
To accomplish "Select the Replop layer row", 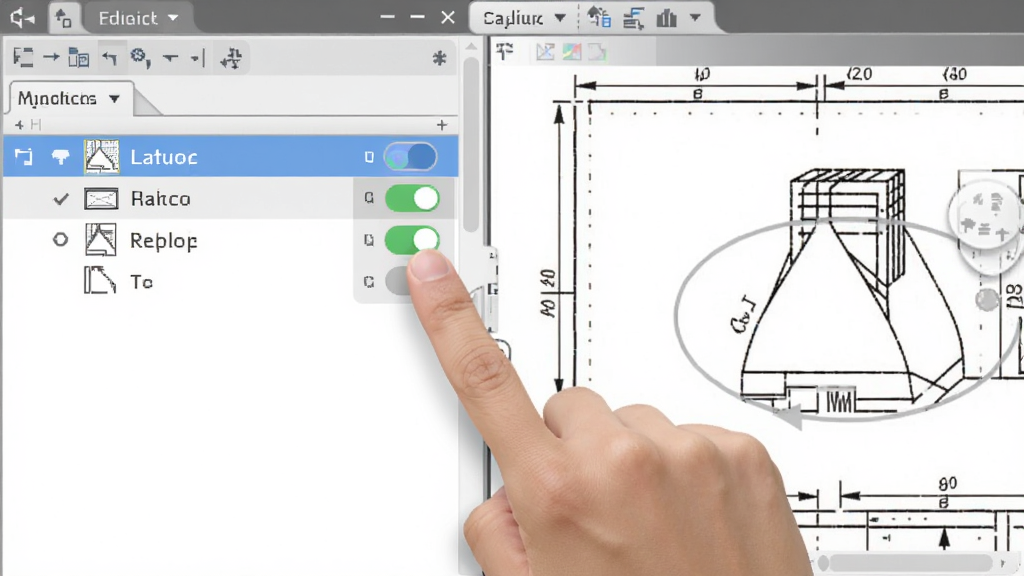I will coord(231,240).
